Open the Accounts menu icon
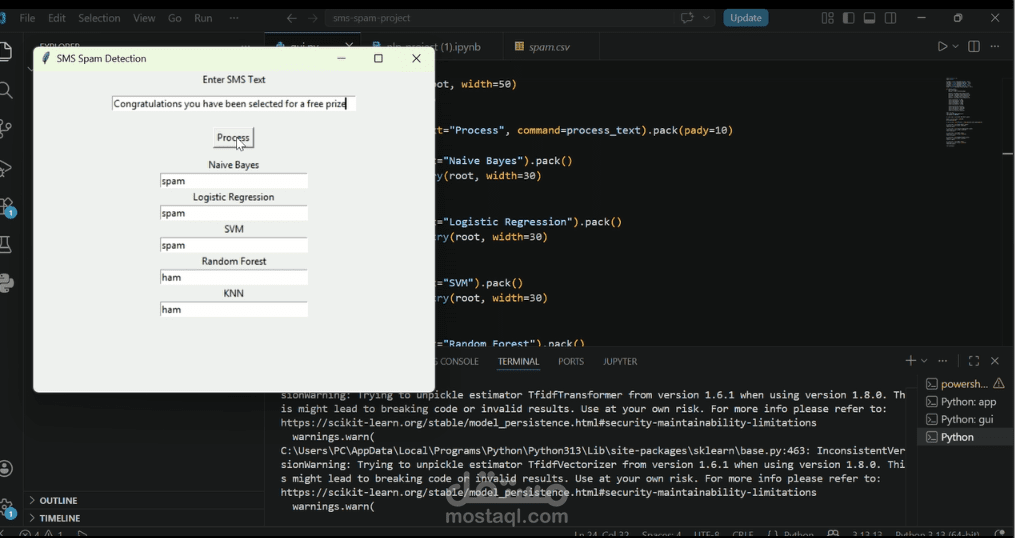Image resolution: width=1015 pixels, height=538 pixels. tap(6, 468)
